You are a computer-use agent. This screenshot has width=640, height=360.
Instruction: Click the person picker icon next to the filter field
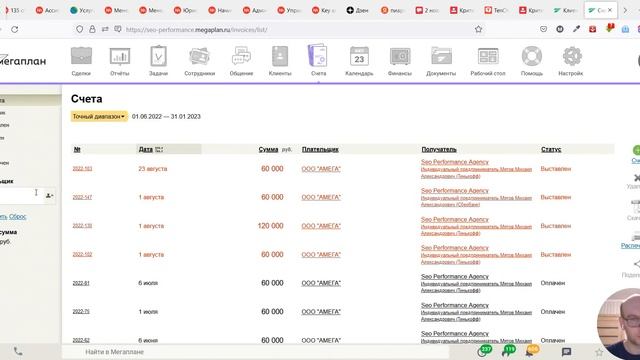49,196
